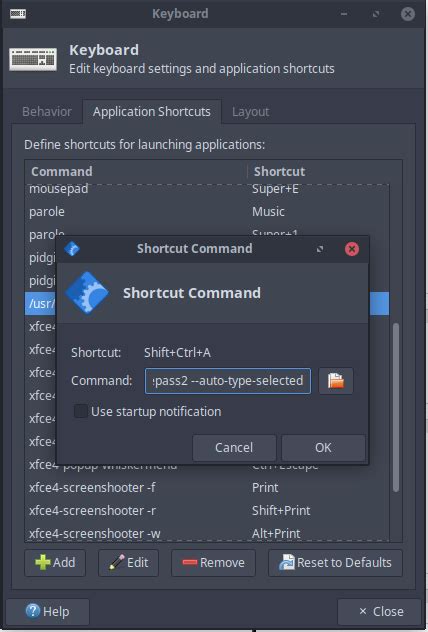Click the large keyboard icon beside Keyboard heading

pyautogui.click(x=33, y=59)
